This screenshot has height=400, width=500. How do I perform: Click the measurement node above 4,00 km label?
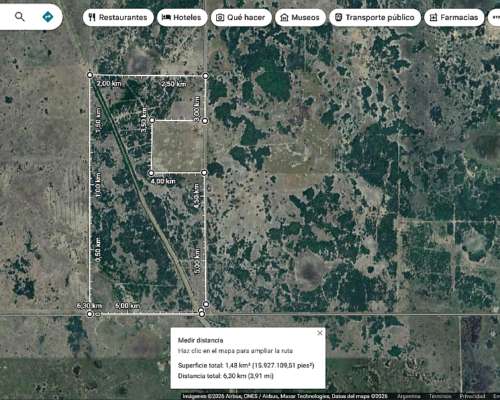[151, 173]
